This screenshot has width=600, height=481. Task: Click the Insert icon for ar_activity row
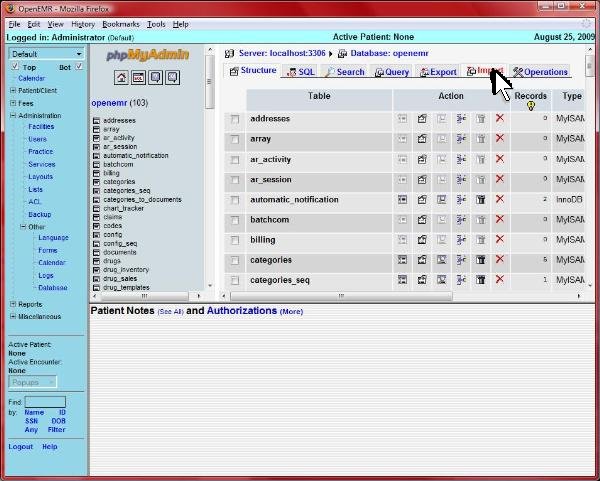461,159
